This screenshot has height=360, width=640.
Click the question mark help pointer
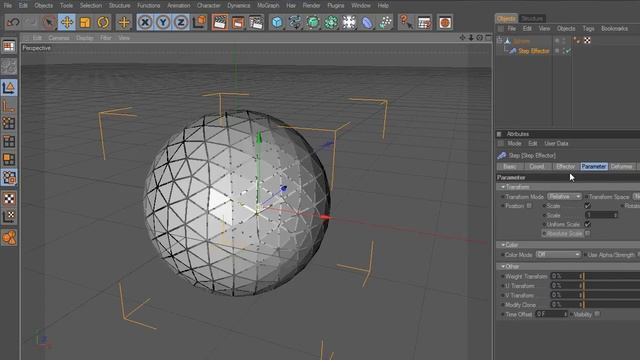pos(406,22)
